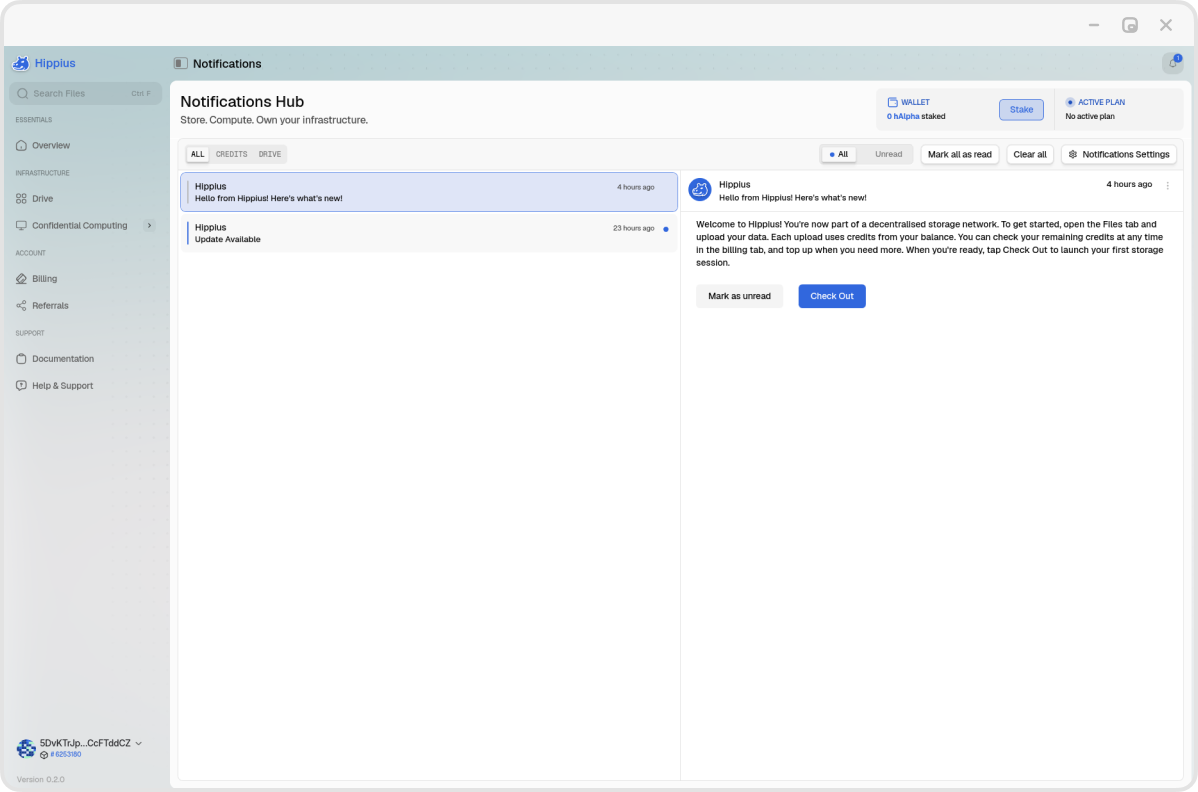Filter notifications by Unread
Image resolution: width=1198 pixels, height=792 pixels.
(889, 154)
